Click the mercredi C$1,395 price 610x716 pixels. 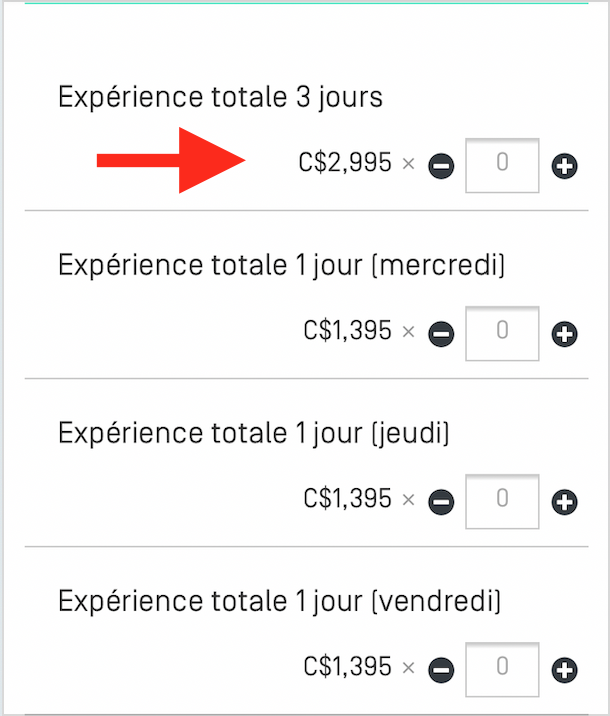(347, 331)
